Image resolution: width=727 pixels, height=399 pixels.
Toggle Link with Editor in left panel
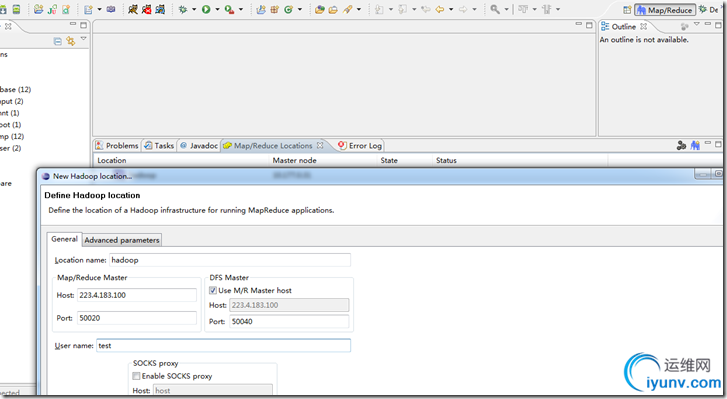tap(70, 41)
